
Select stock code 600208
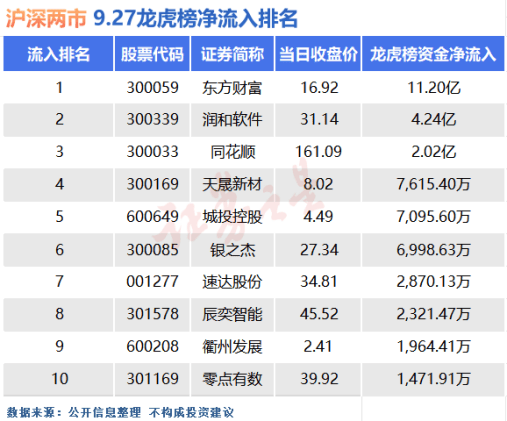(x=153, y=346)
